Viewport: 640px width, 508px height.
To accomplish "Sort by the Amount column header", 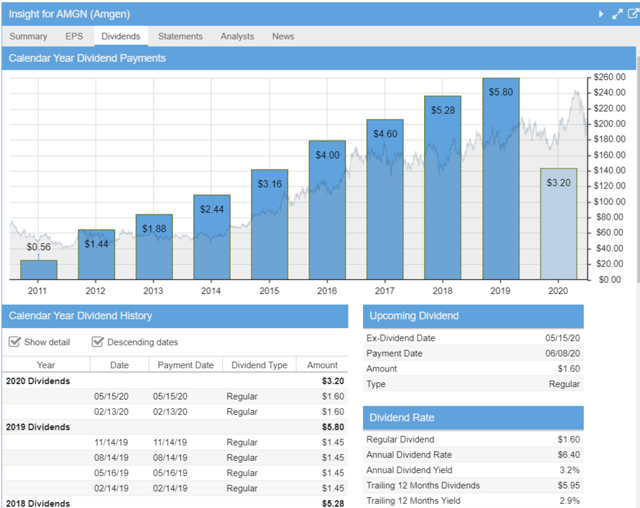I will pyautogui.click(x=322, y=365).
